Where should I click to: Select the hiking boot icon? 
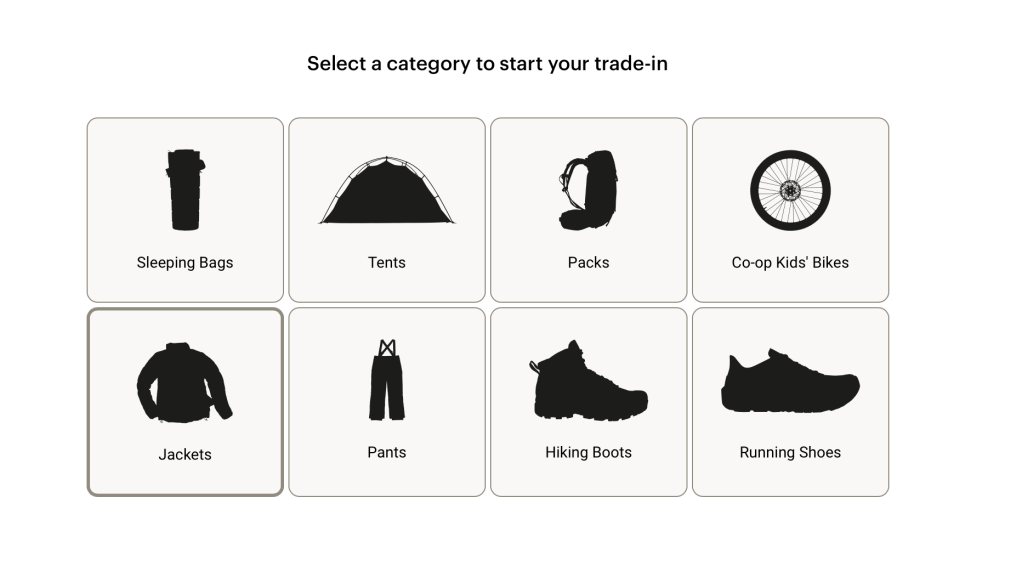588,380
